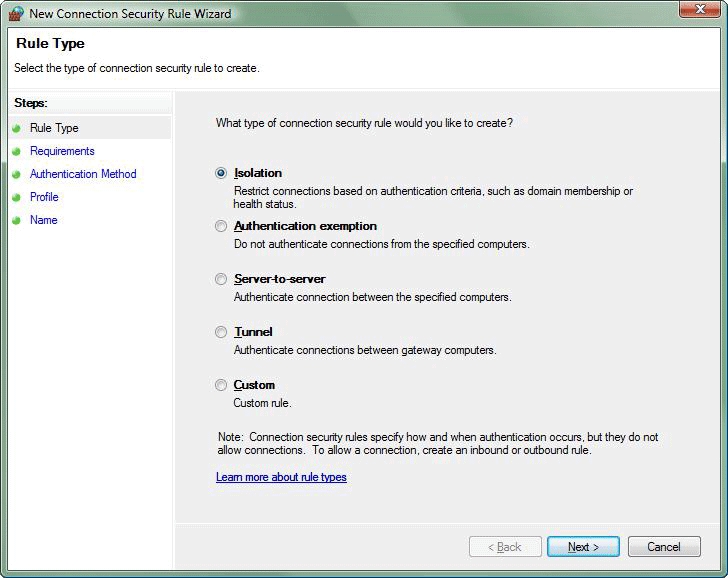Viewport: 728px width, 578px height.
Task: Choose the Custom rule radio button
Action: (x=221, y=385)
